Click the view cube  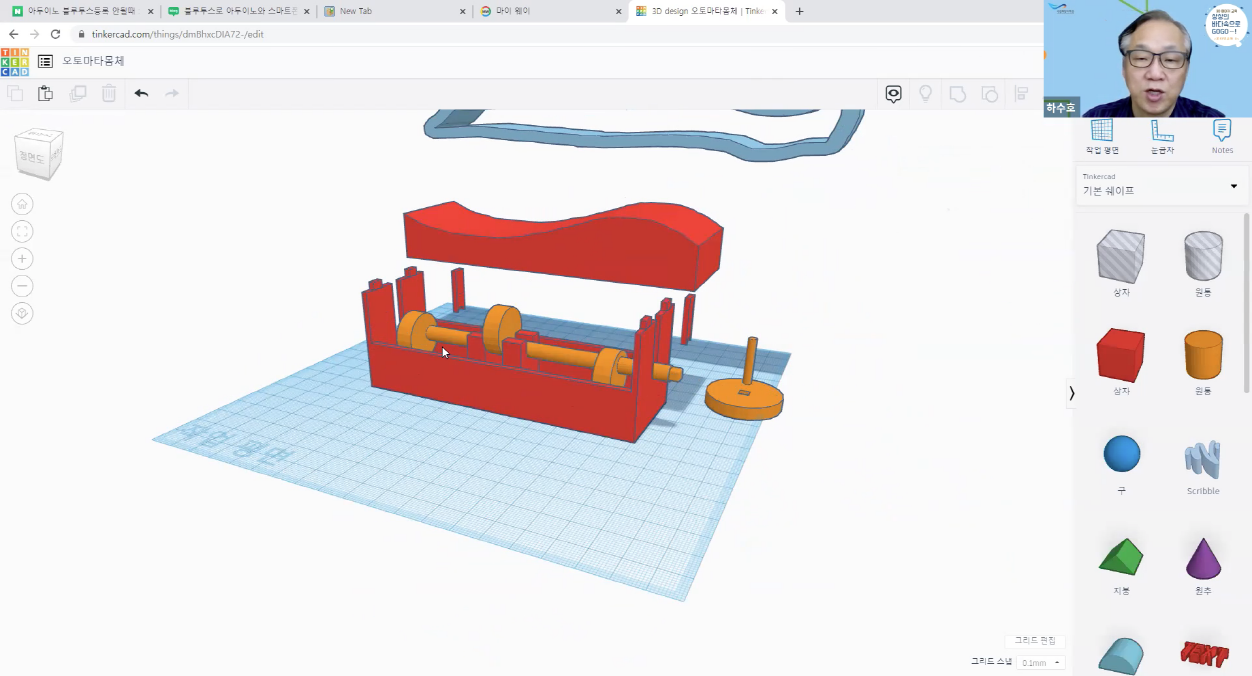pyautogui.click(x=38, y=154)
